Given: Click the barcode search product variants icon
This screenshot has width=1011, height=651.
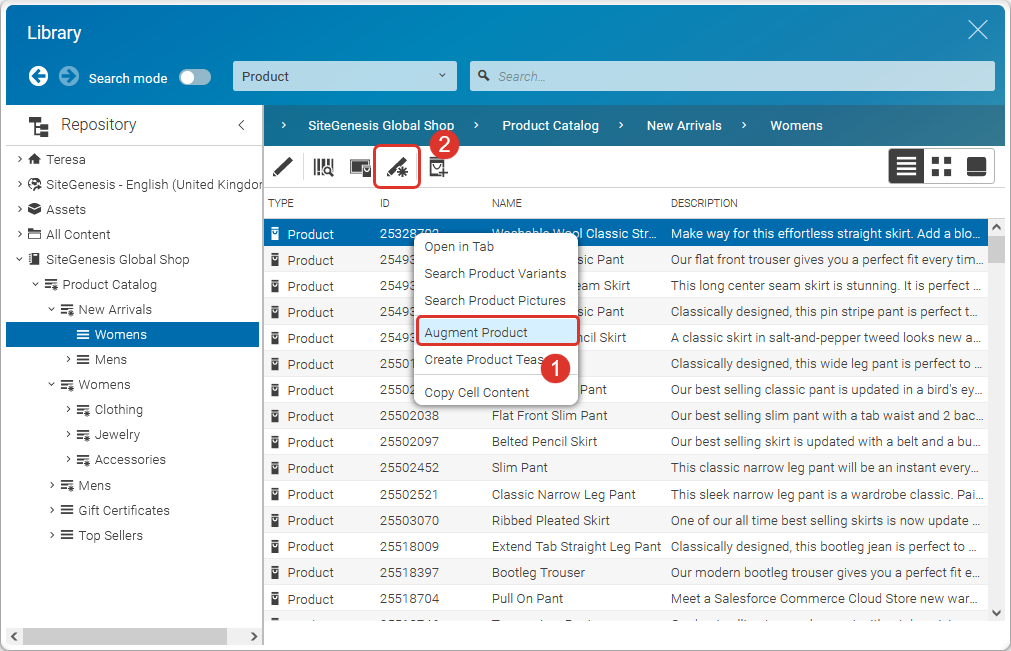Looking at the screenshot, I should click(x=323, y=167).
